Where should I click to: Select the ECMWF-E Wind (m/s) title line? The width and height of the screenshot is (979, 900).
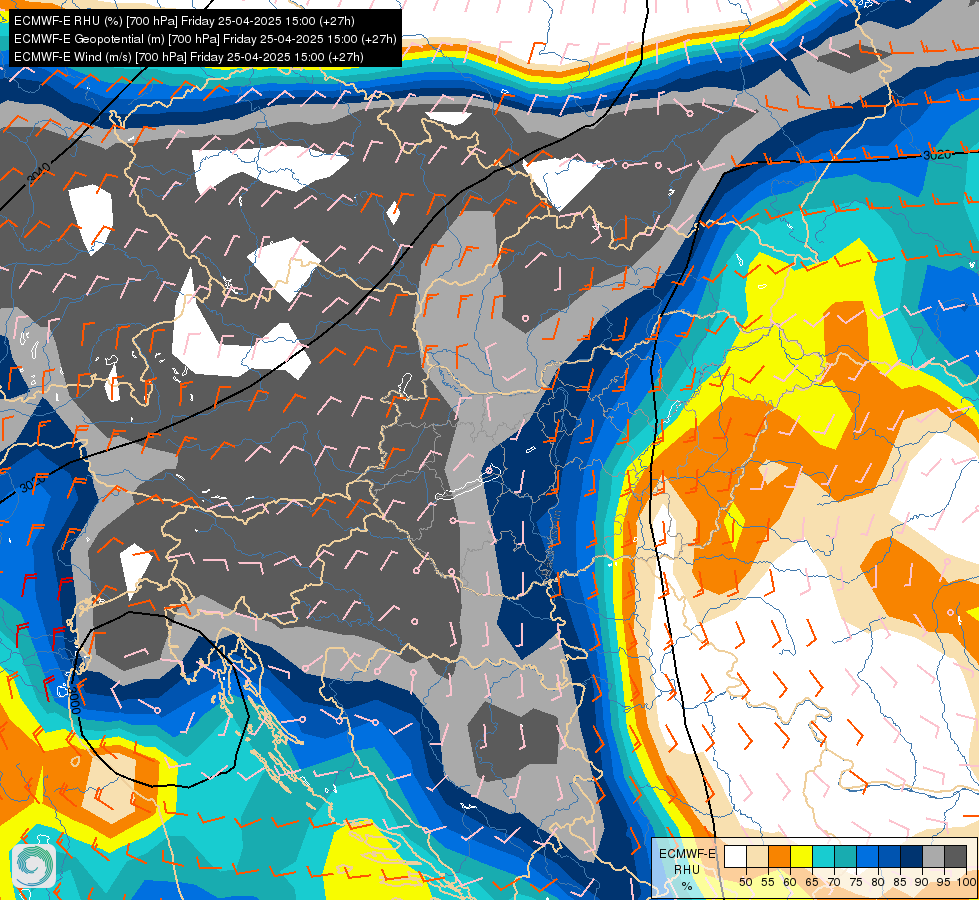click(x=189, y=57)
